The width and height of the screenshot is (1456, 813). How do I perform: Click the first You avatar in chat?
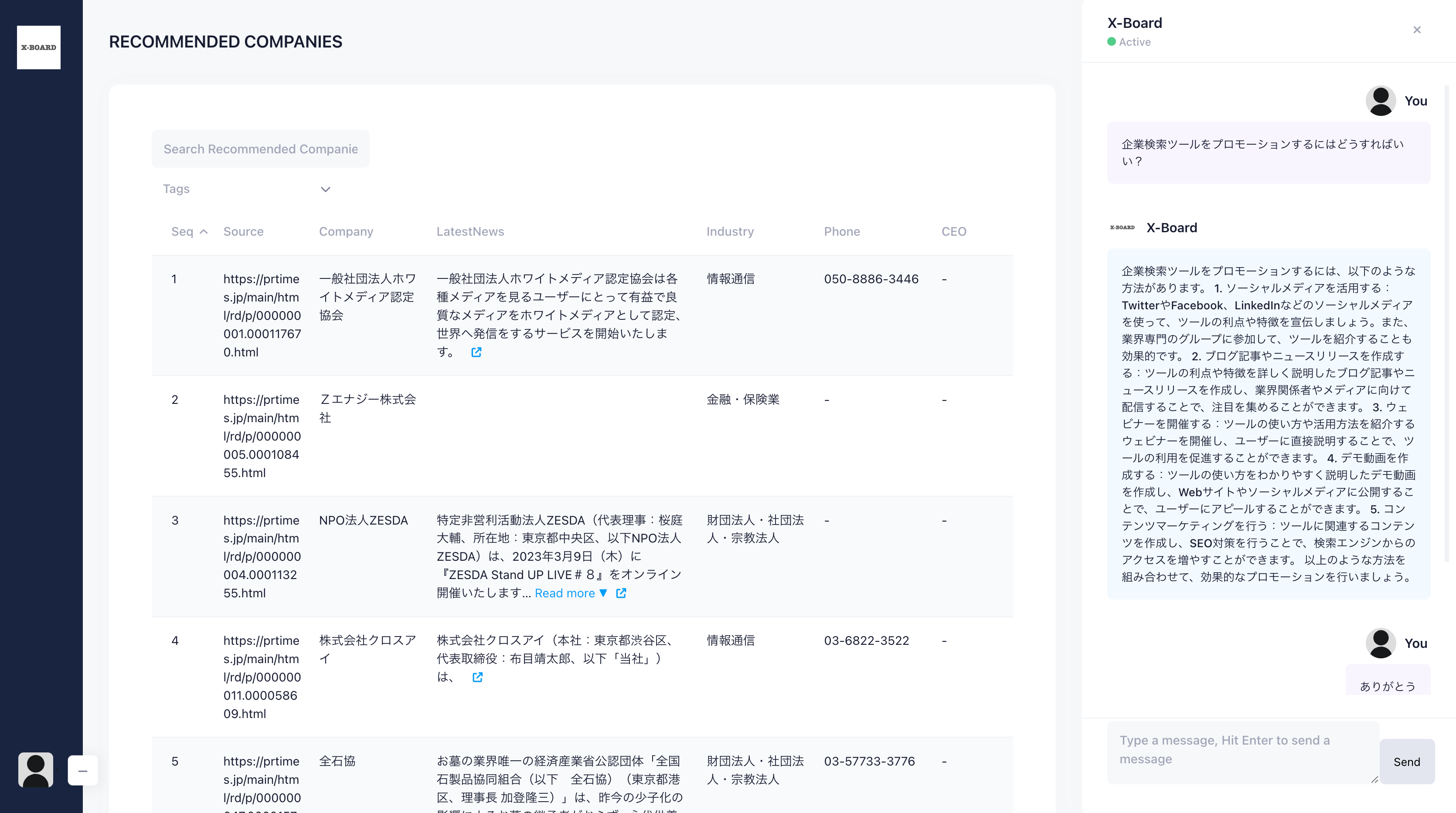click(1380, 101)
